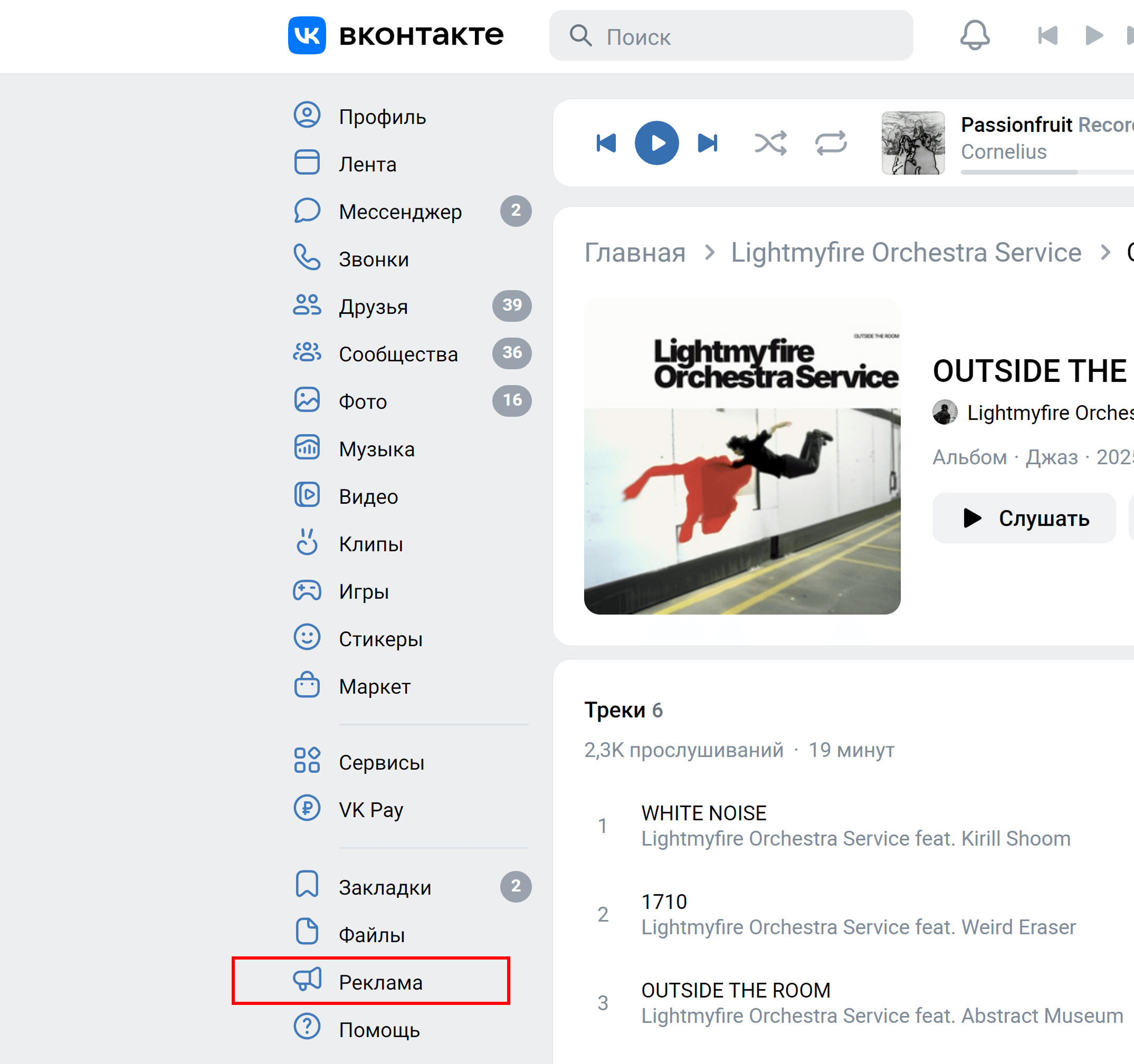Select Музыка menu item
The width and height of the screenshot is (1134, 1064).
pyautogui.click(x=376, y=449)
